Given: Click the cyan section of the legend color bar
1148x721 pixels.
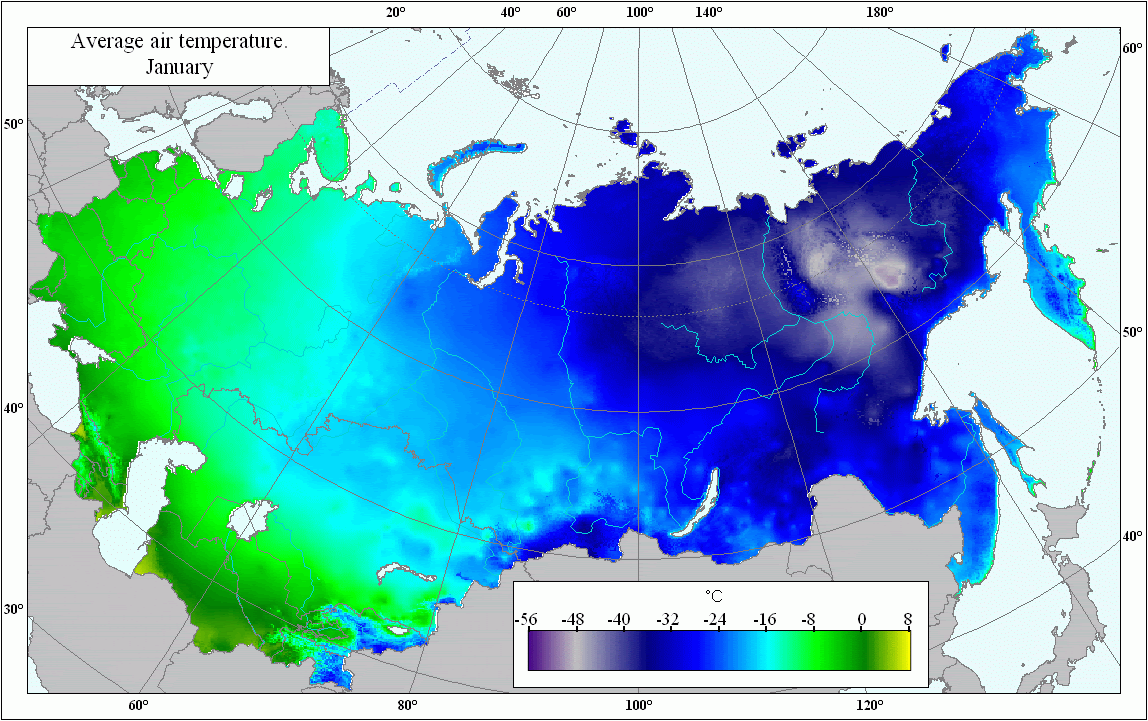Looking at the screenshot, I should [765, 650].
